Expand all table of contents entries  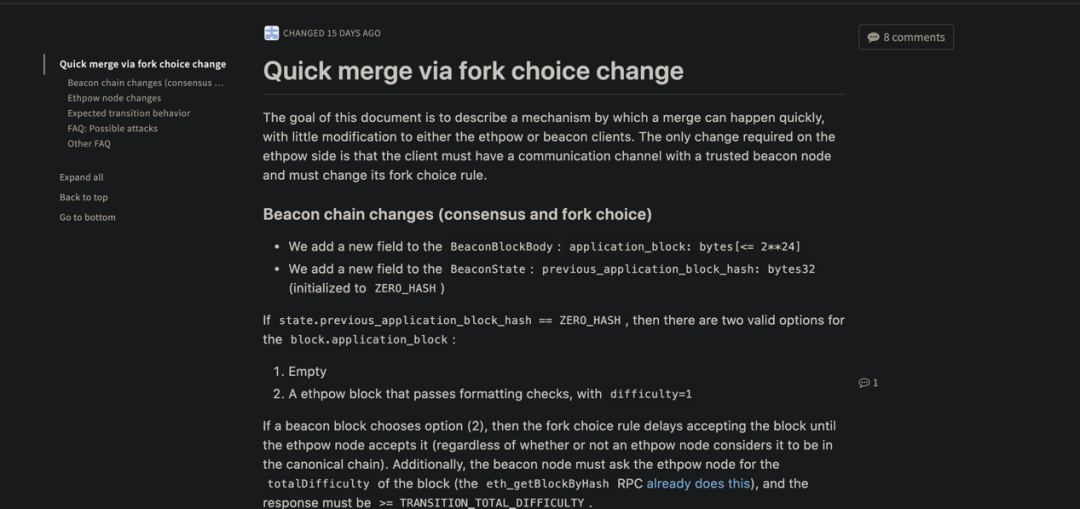tap(81, 177)
